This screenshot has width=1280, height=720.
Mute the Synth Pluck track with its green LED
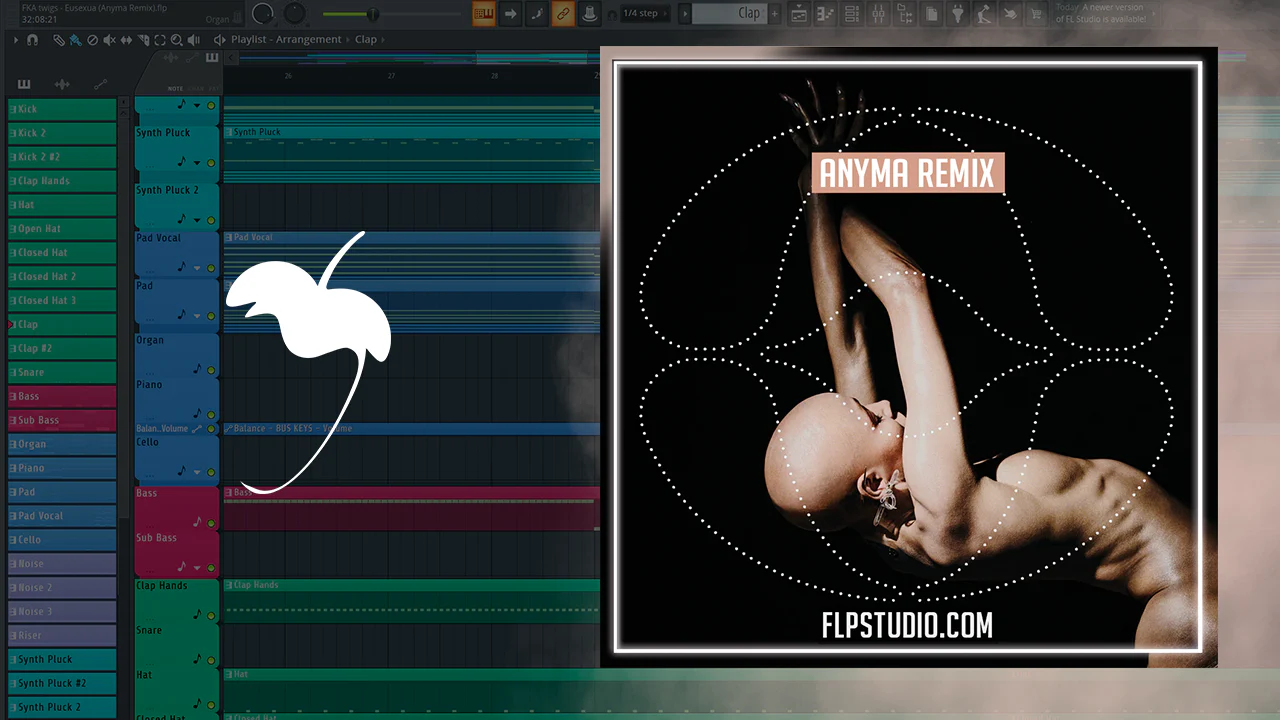coord(211,163)
